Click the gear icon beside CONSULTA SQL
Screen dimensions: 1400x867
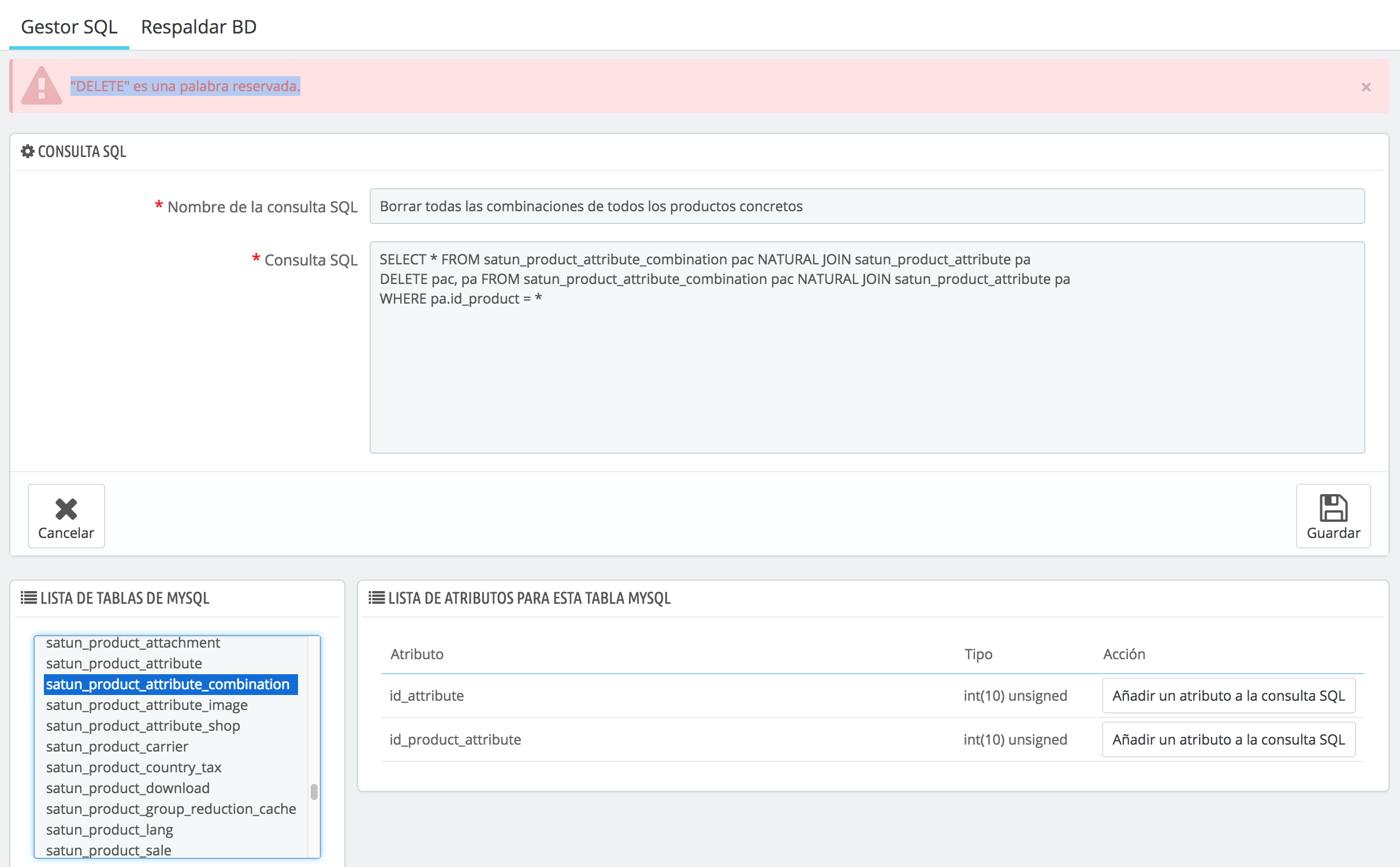coord(27,151)
